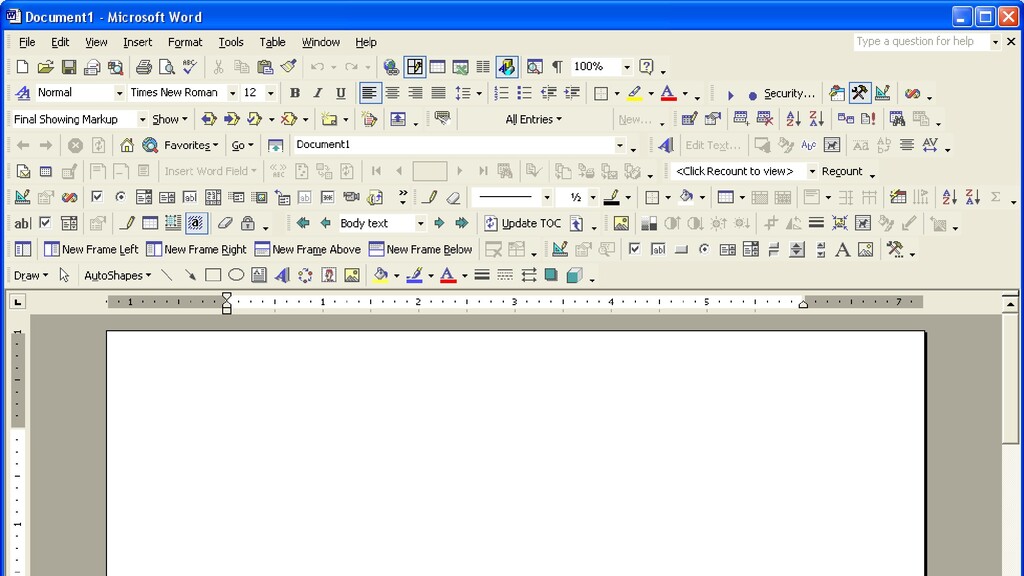This screenshot has height=576, width=1024.
Task: Select the Oval shape tool
Action: pyautogui.click(x=236, y=276)
